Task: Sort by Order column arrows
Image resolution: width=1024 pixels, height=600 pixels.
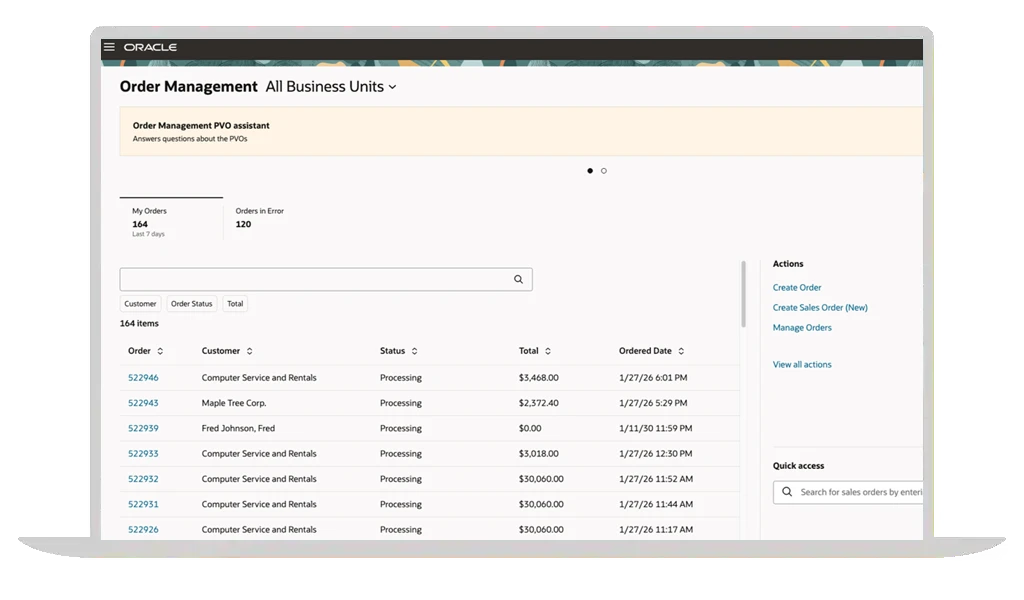Action: (160, 352)
